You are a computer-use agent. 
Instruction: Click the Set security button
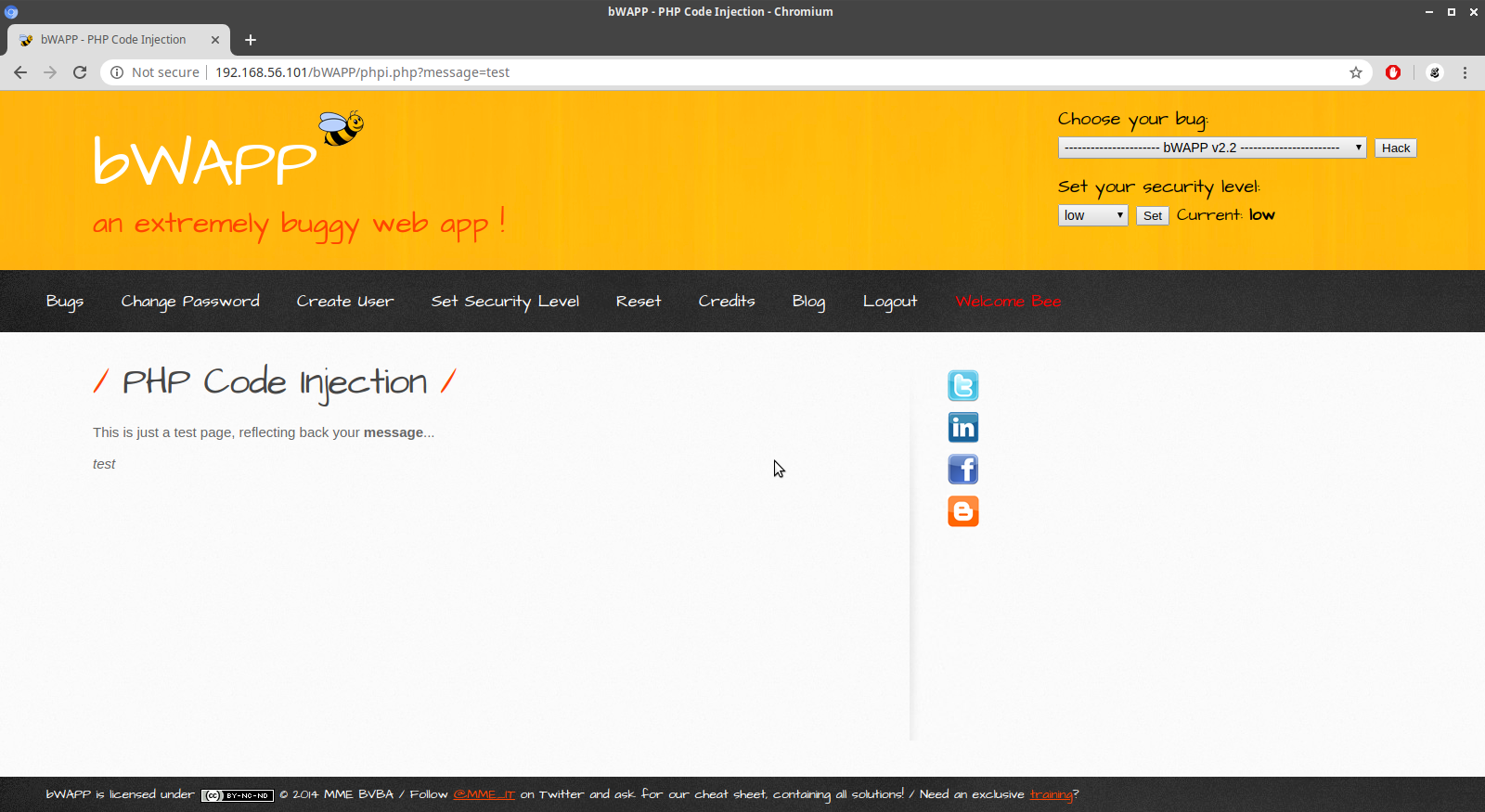click(1153, 215)
